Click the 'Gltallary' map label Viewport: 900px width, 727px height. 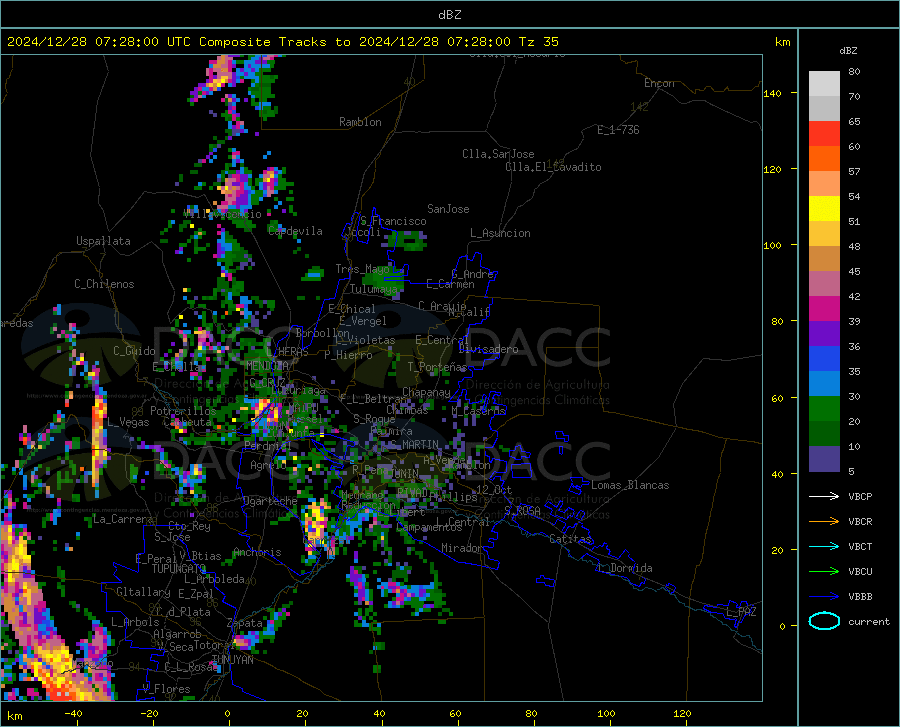coord(143,592)
